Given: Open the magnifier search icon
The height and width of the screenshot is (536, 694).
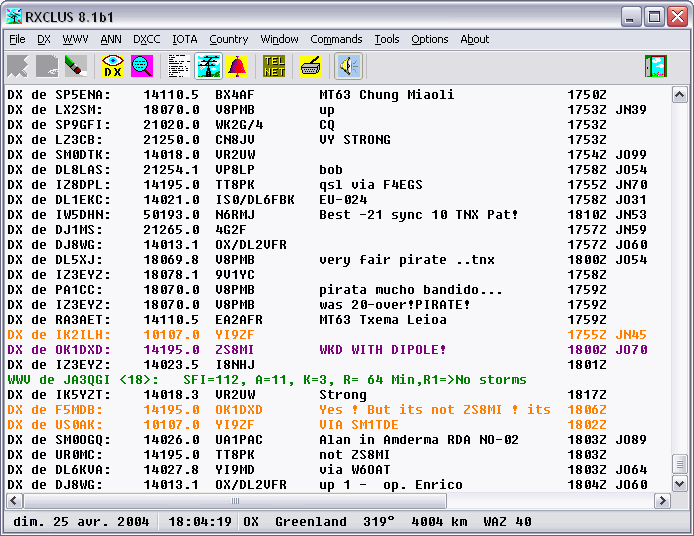Looking at the screenshot, I should 142,66.
